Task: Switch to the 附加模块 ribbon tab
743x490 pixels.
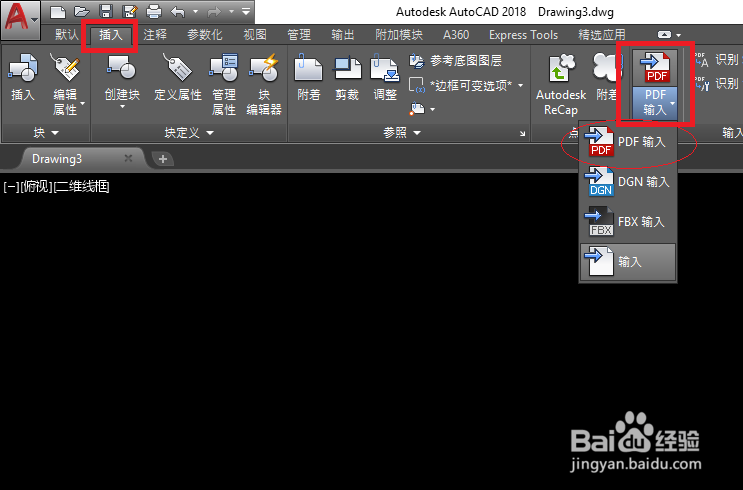Action: (399, 35)
